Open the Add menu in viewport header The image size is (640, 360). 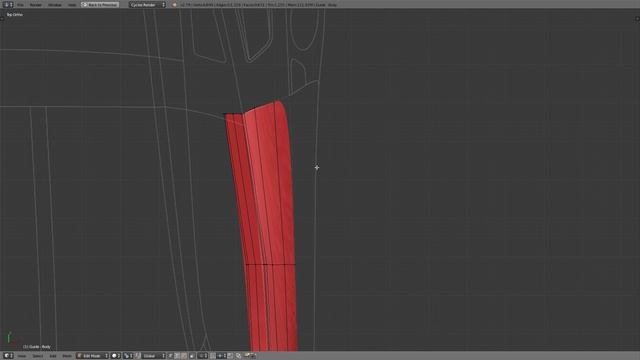point(53,356)
